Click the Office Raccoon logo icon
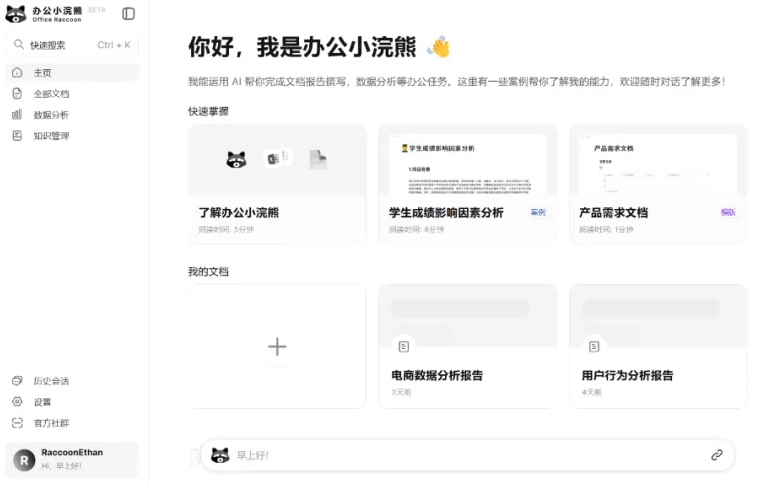Image resolution: width=777 pixels, height=484 pixels. (16, 14)
